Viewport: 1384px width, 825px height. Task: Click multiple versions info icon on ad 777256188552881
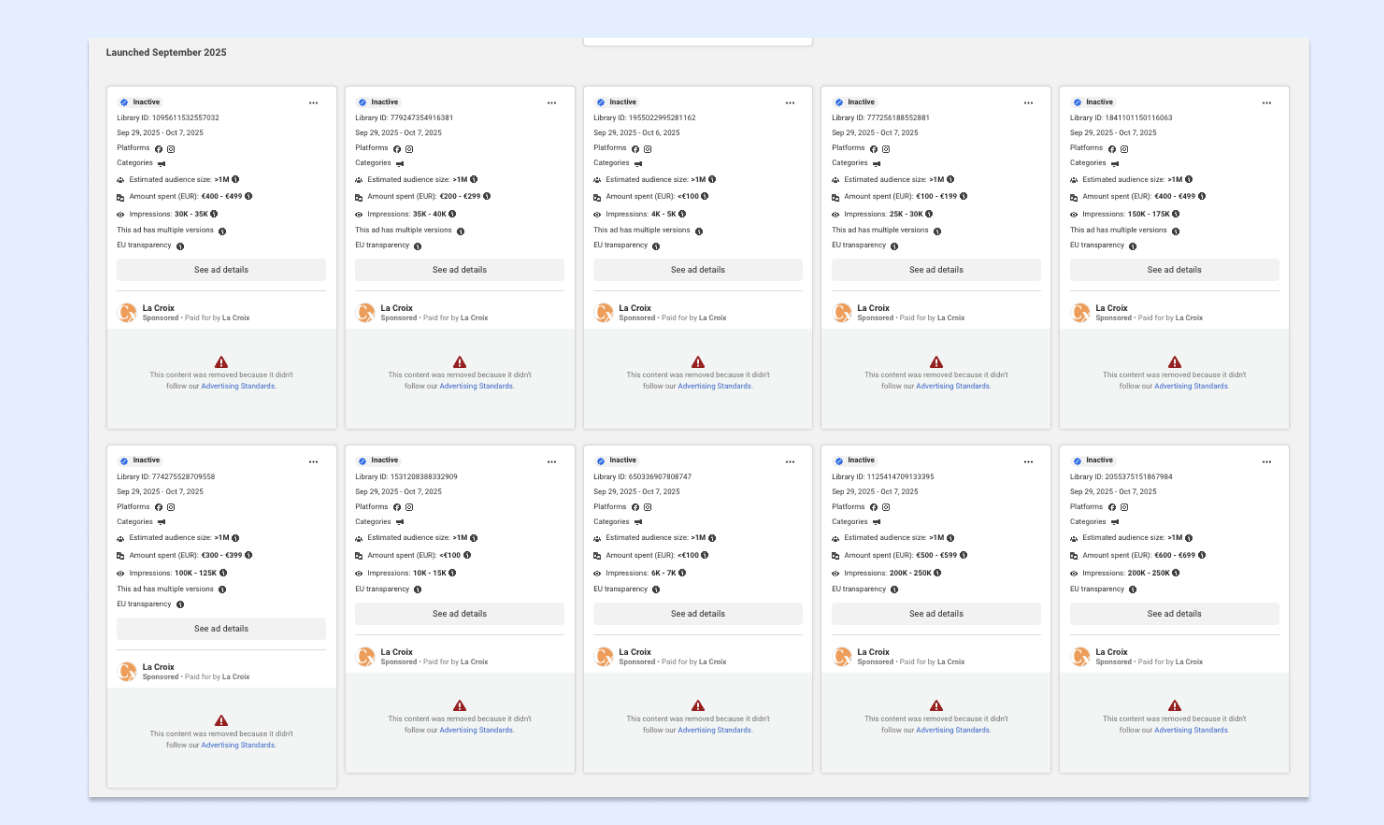tap(936, 231)
